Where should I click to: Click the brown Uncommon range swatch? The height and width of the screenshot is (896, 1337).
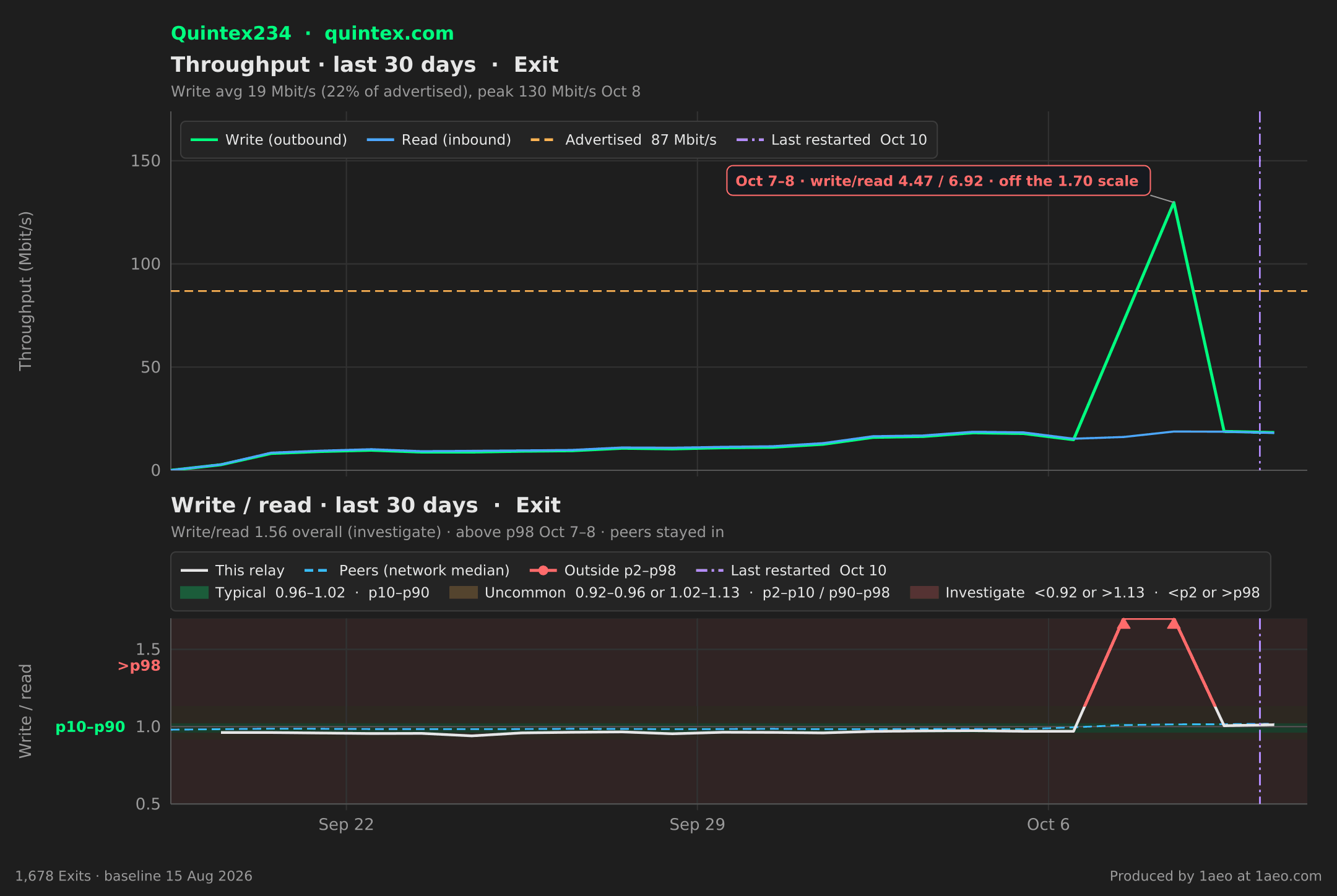coord(464,593)
